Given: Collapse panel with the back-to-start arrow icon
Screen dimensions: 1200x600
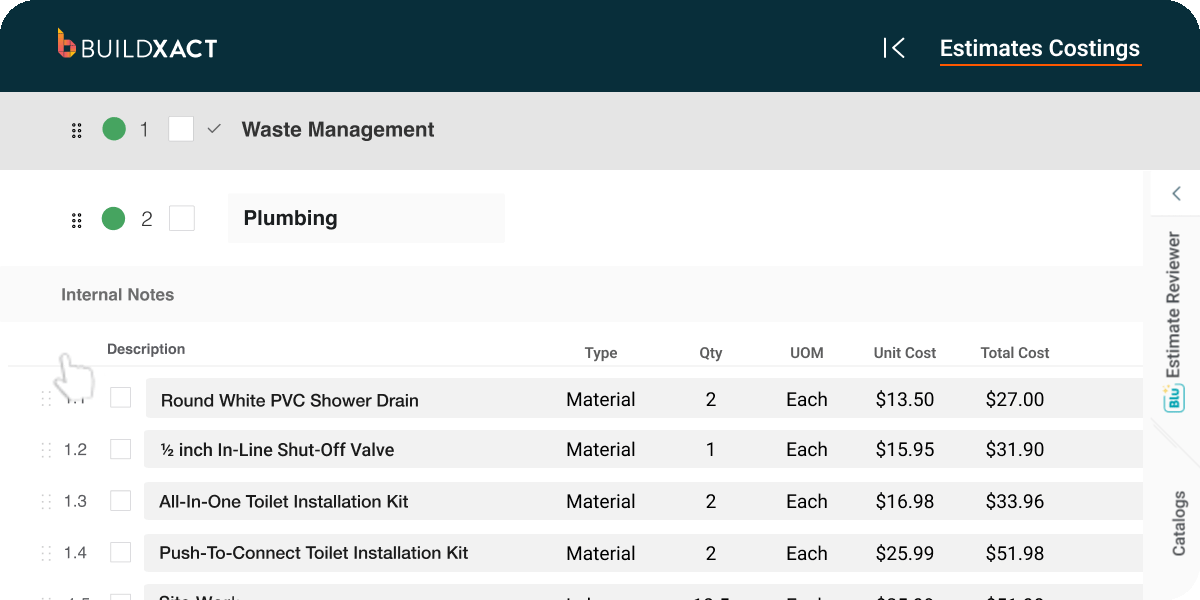Looking at the screenshot, I should pyautogui.click(x=894, y=48).
